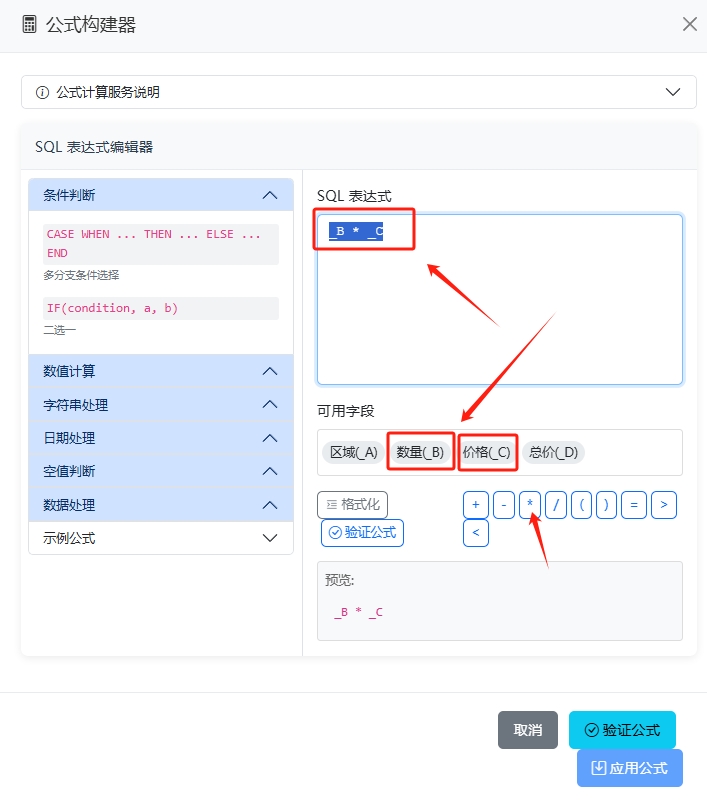The width and height of the screenshot is (707, 801).
Task: Insert the multiply * operator
Action: tap(530, 505)
